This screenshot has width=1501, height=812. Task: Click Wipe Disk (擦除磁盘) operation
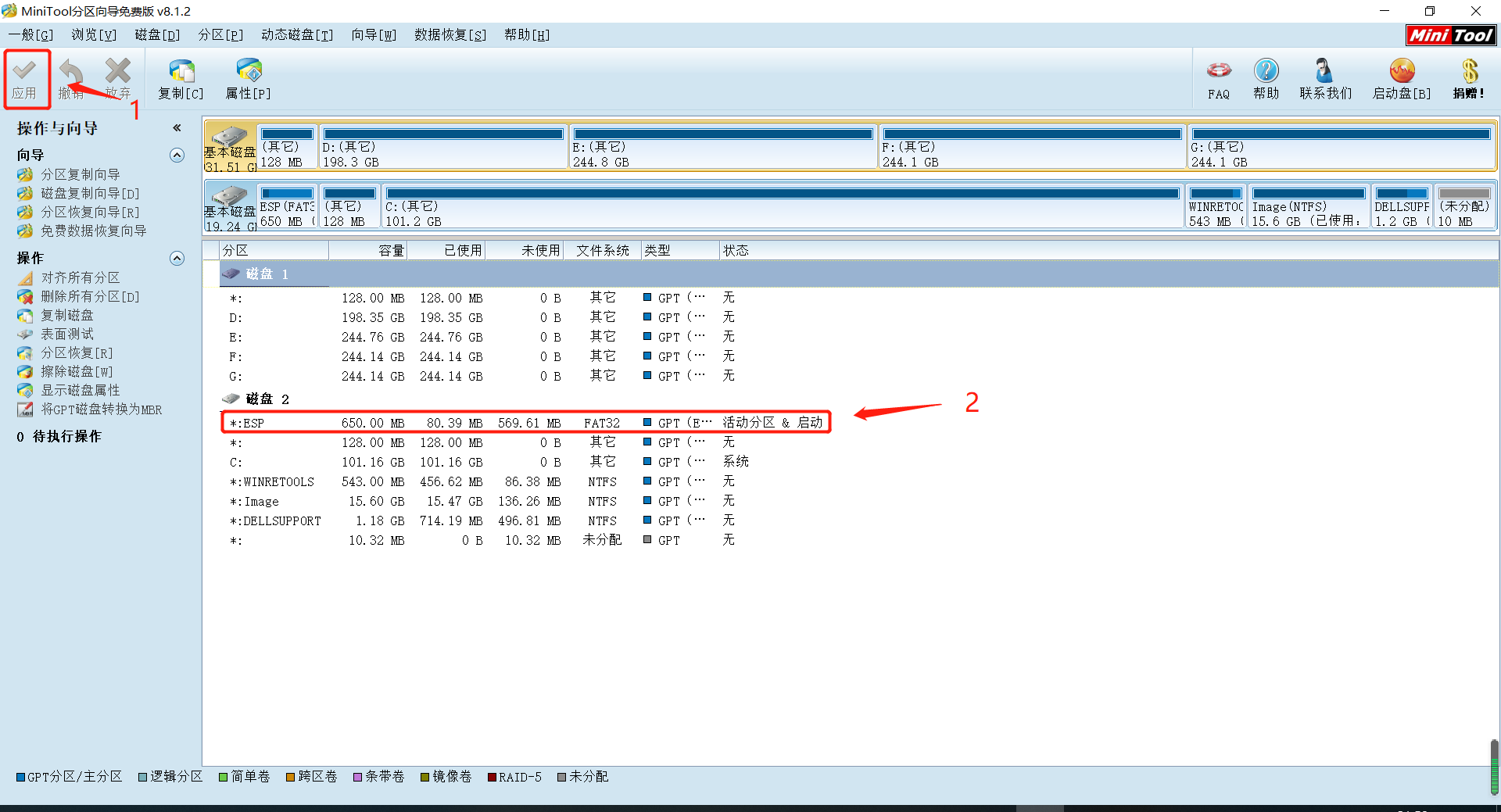click(77, 371)
